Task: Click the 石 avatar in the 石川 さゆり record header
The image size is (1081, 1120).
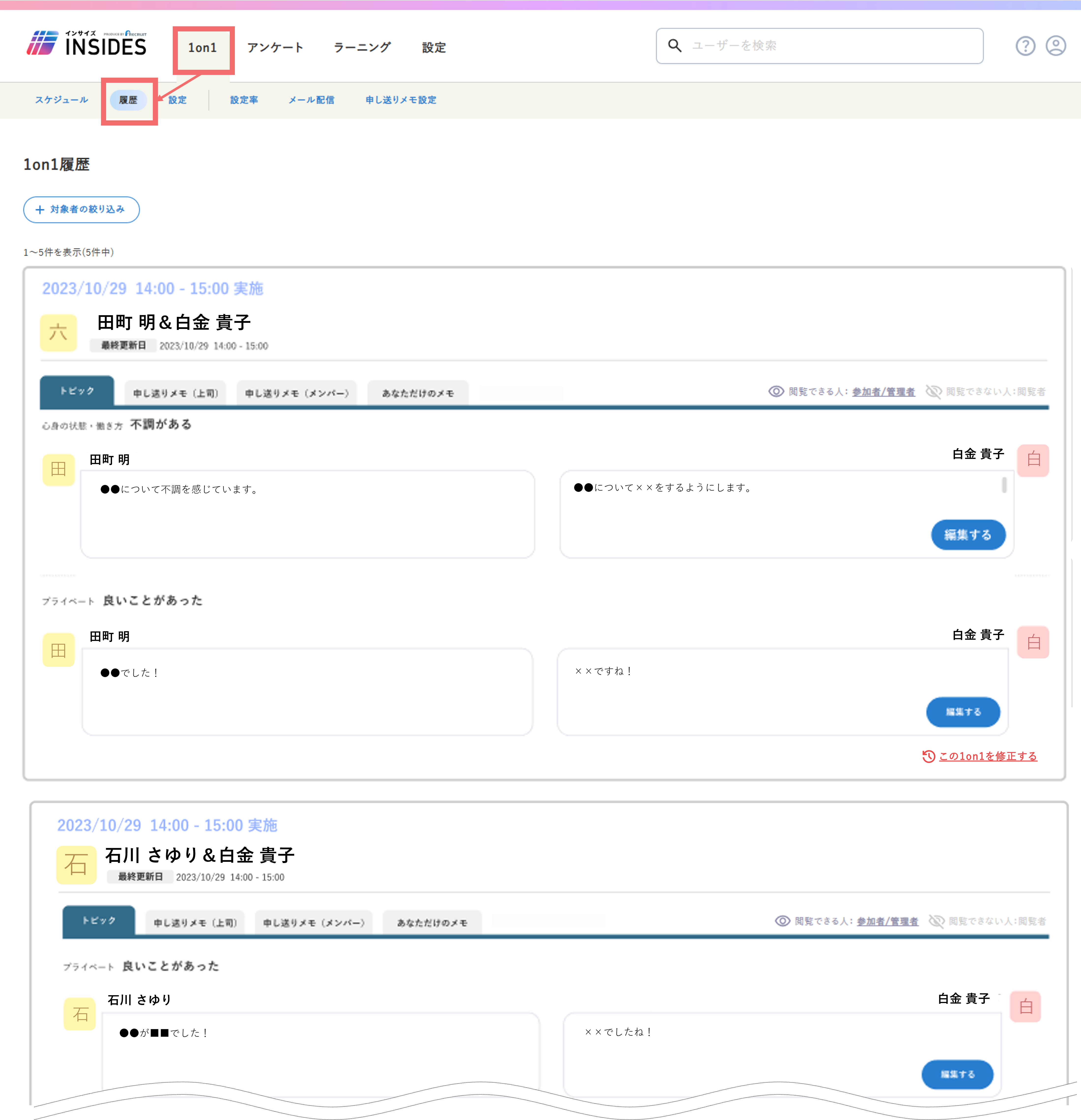Action: click(76, 865)
